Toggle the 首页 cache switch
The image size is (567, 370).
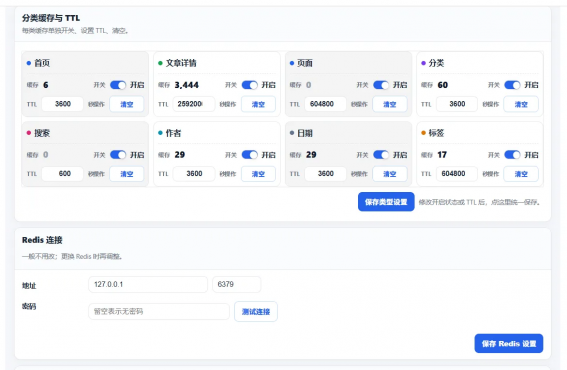click(118, 85)
